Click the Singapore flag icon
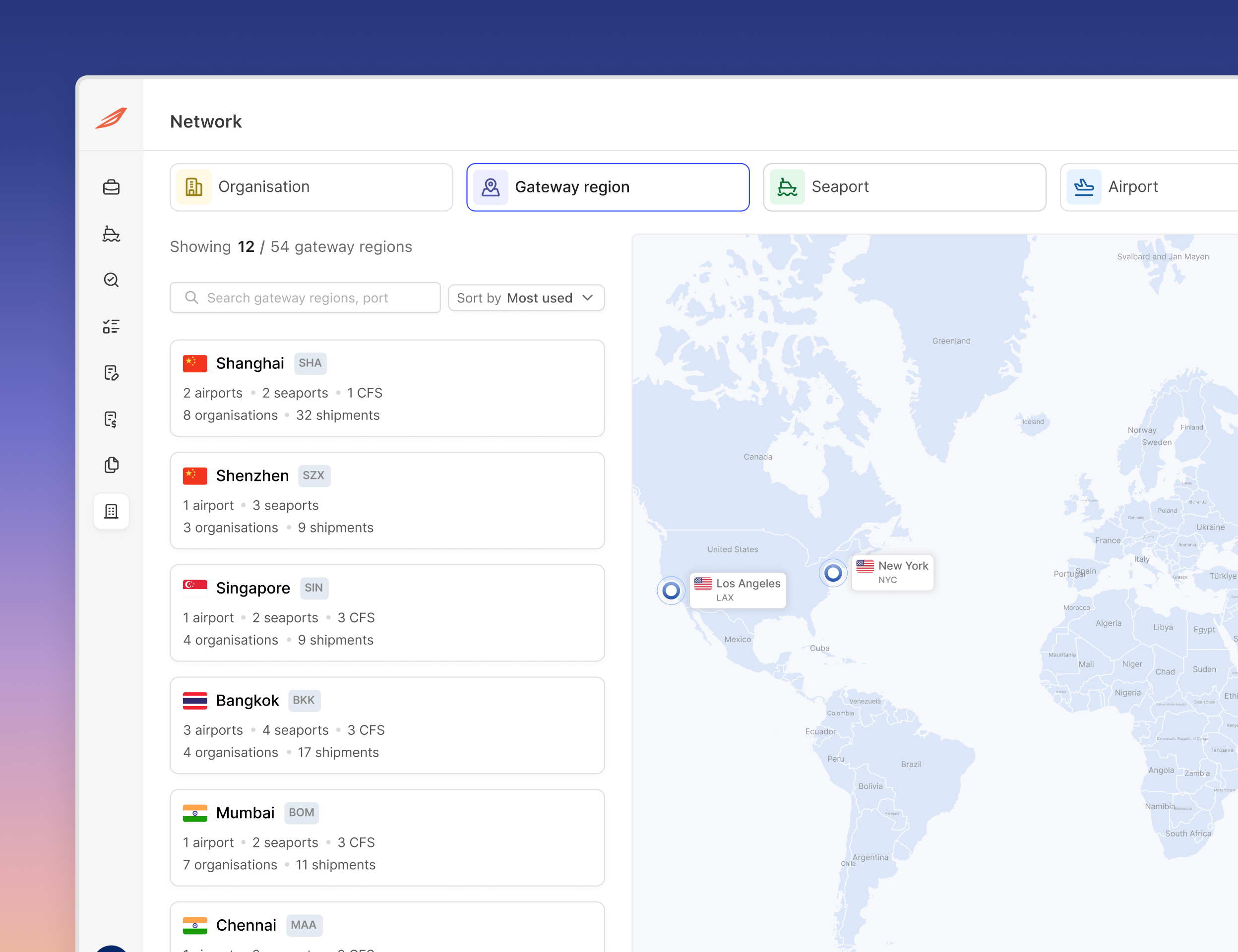This screenshot has width=1238, height=952. click(x=195, y=588)
